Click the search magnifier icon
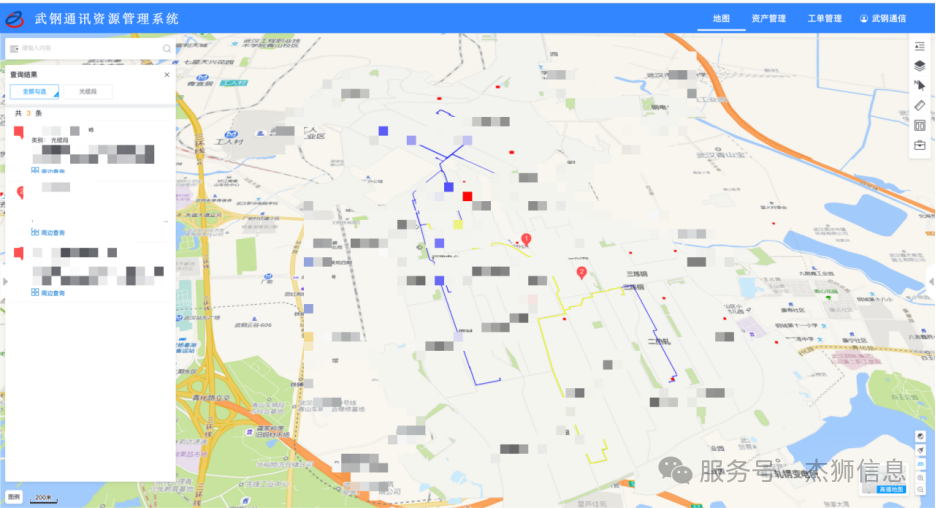Screen dimensions: 936x508 [x=167, y=48]
